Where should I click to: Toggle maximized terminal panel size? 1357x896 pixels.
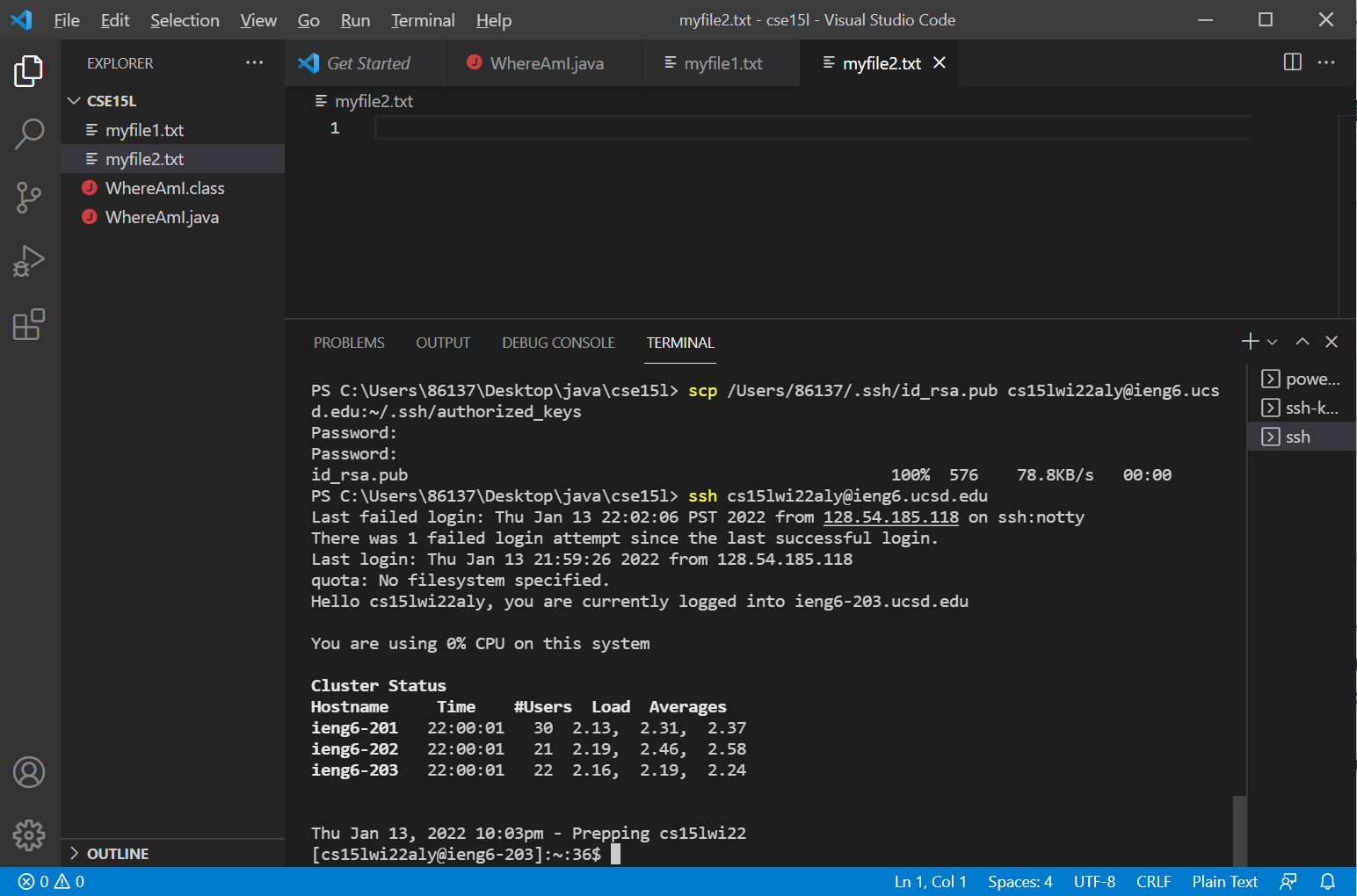point(1303,342)
